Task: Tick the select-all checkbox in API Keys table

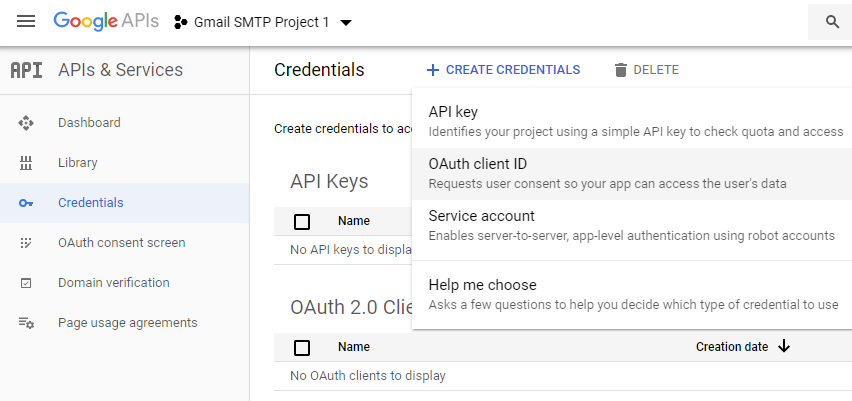Action: [302, 222]
